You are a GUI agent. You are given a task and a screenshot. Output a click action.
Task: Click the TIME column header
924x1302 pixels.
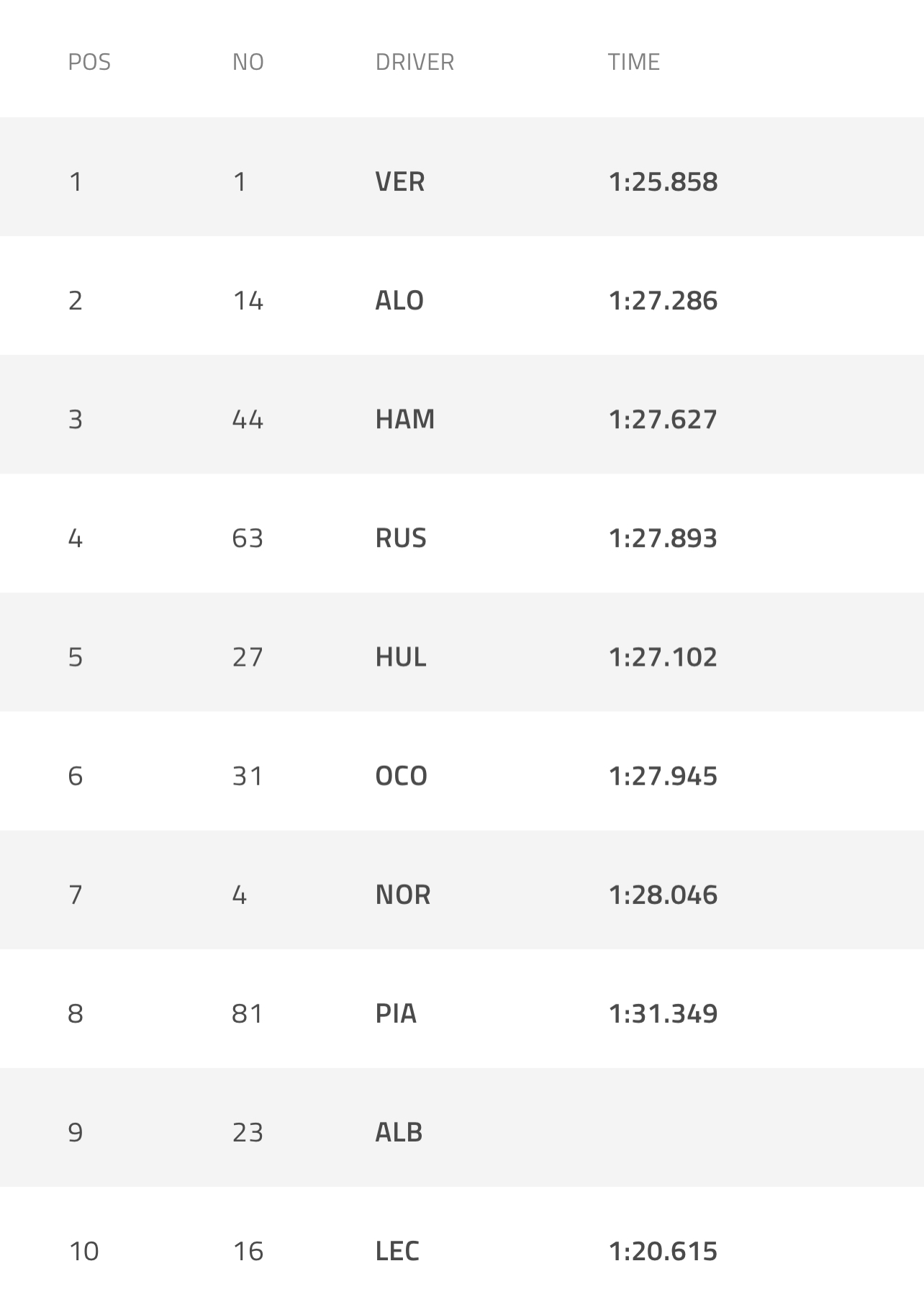pyautogui.click(x=633, y=63)
